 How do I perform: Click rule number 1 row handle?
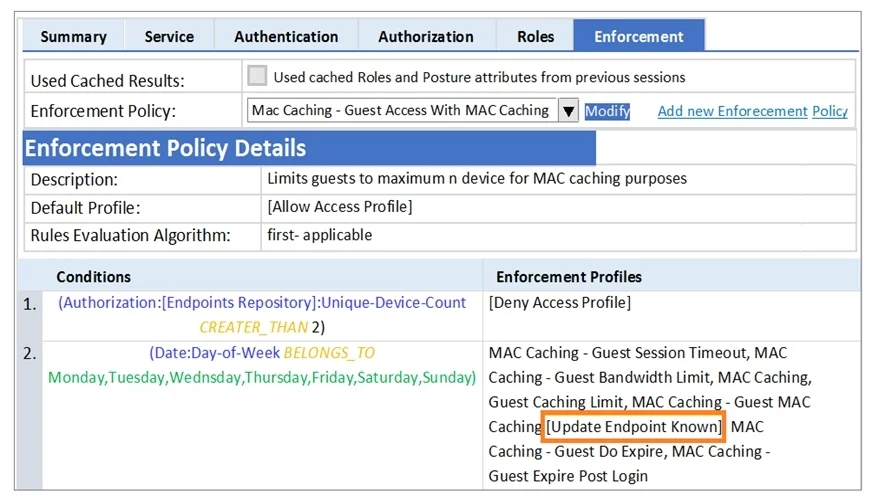30,304
